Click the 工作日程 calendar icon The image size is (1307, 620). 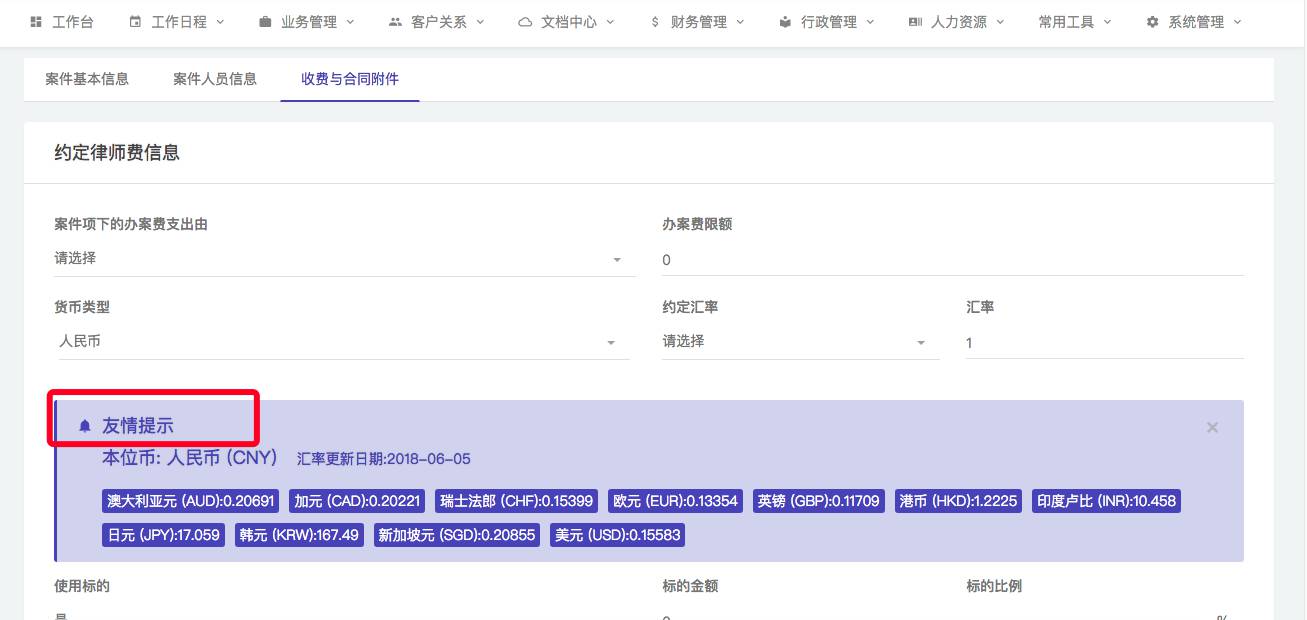pyautogui.click(x=135, y=22)
